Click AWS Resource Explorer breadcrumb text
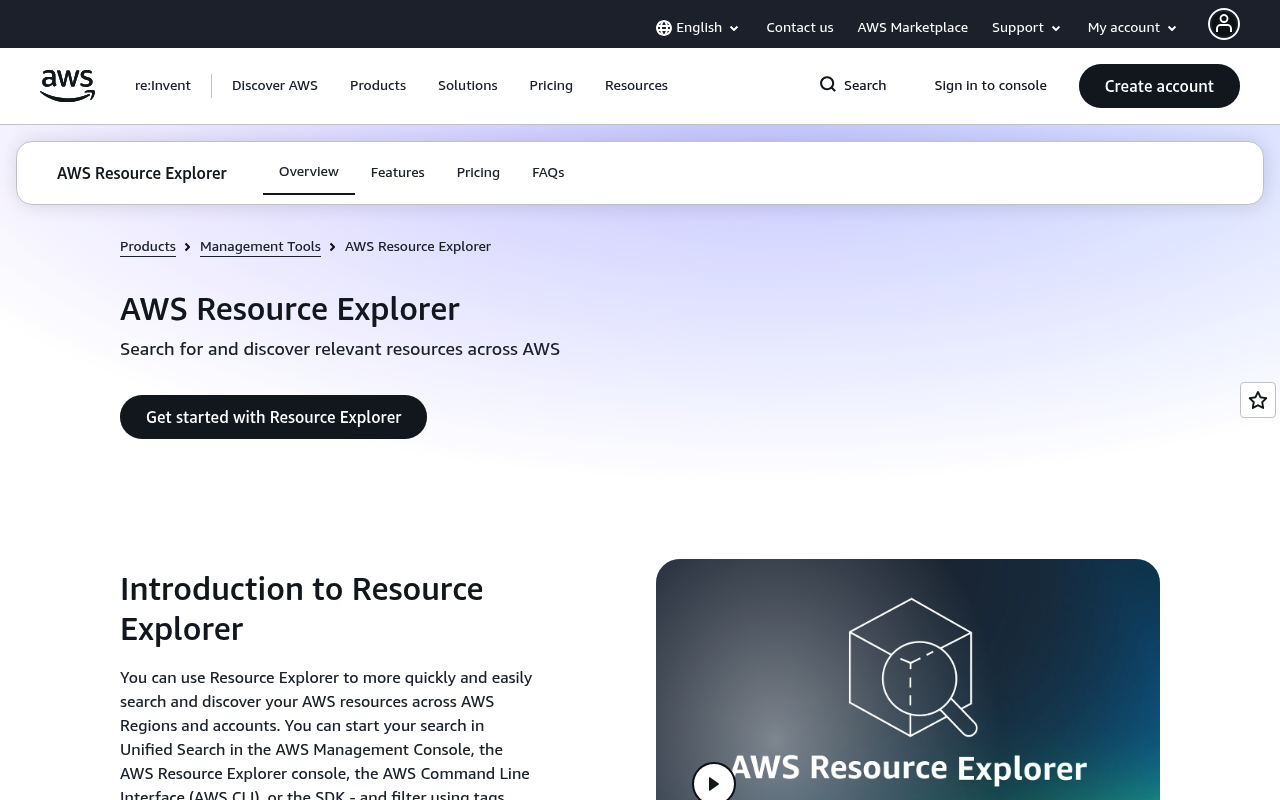The image size is (1280, 800). [x=418, y=247]
